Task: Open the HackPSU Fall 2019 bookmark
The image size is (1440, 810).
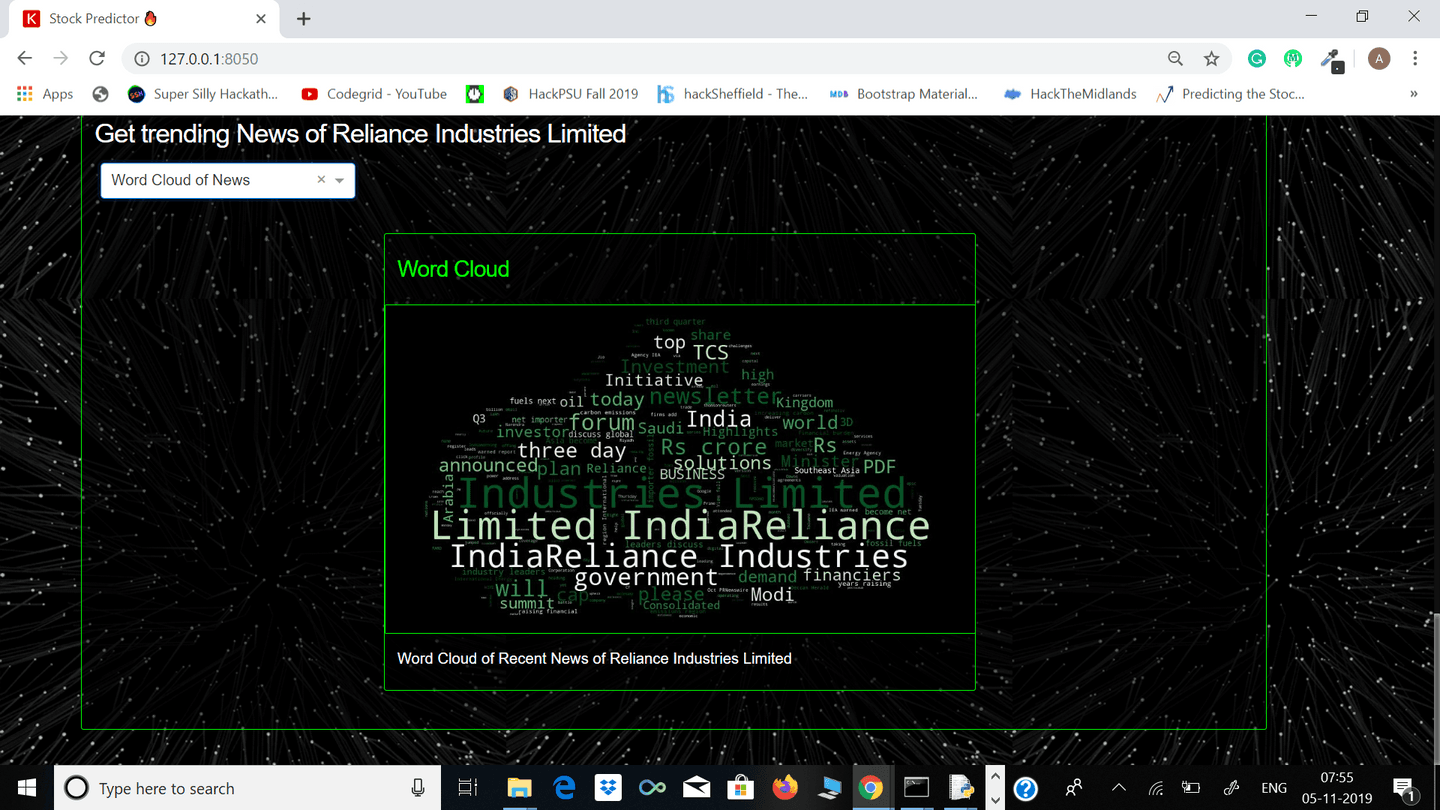Action: pyautogui.click(x=570, y=94)
